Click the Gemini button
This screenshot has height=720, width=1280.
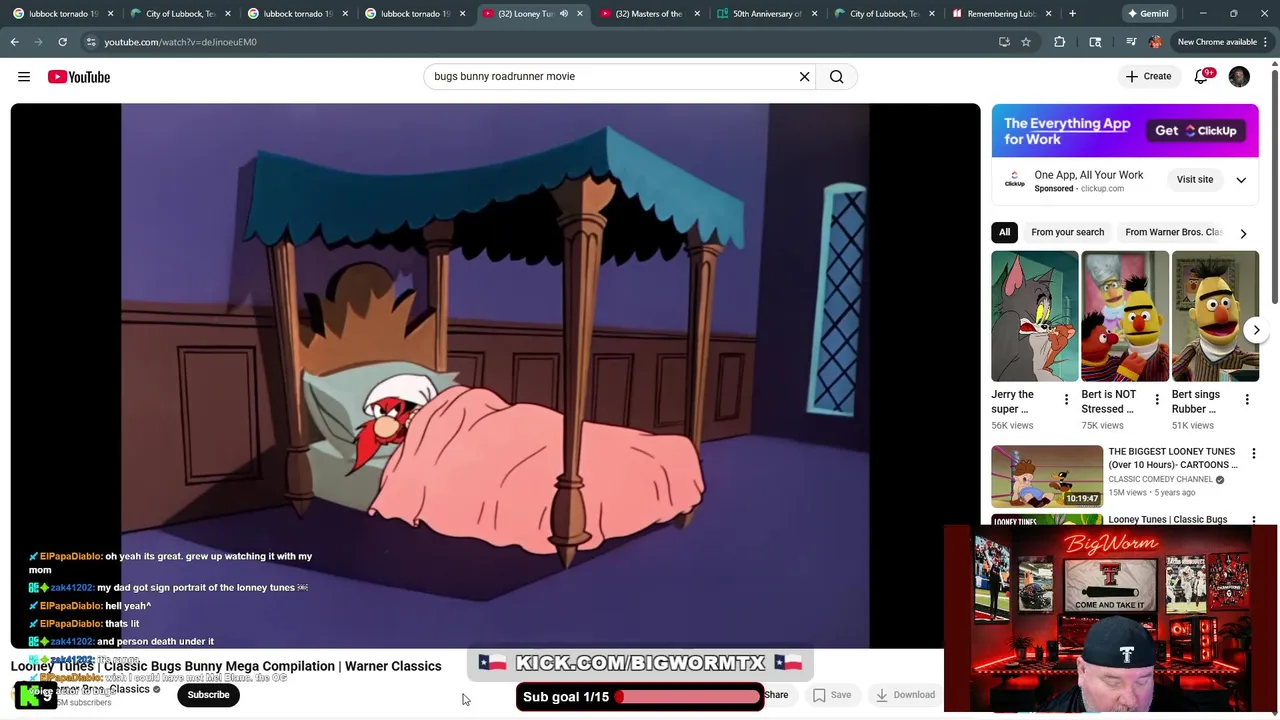pos(1148,14)
